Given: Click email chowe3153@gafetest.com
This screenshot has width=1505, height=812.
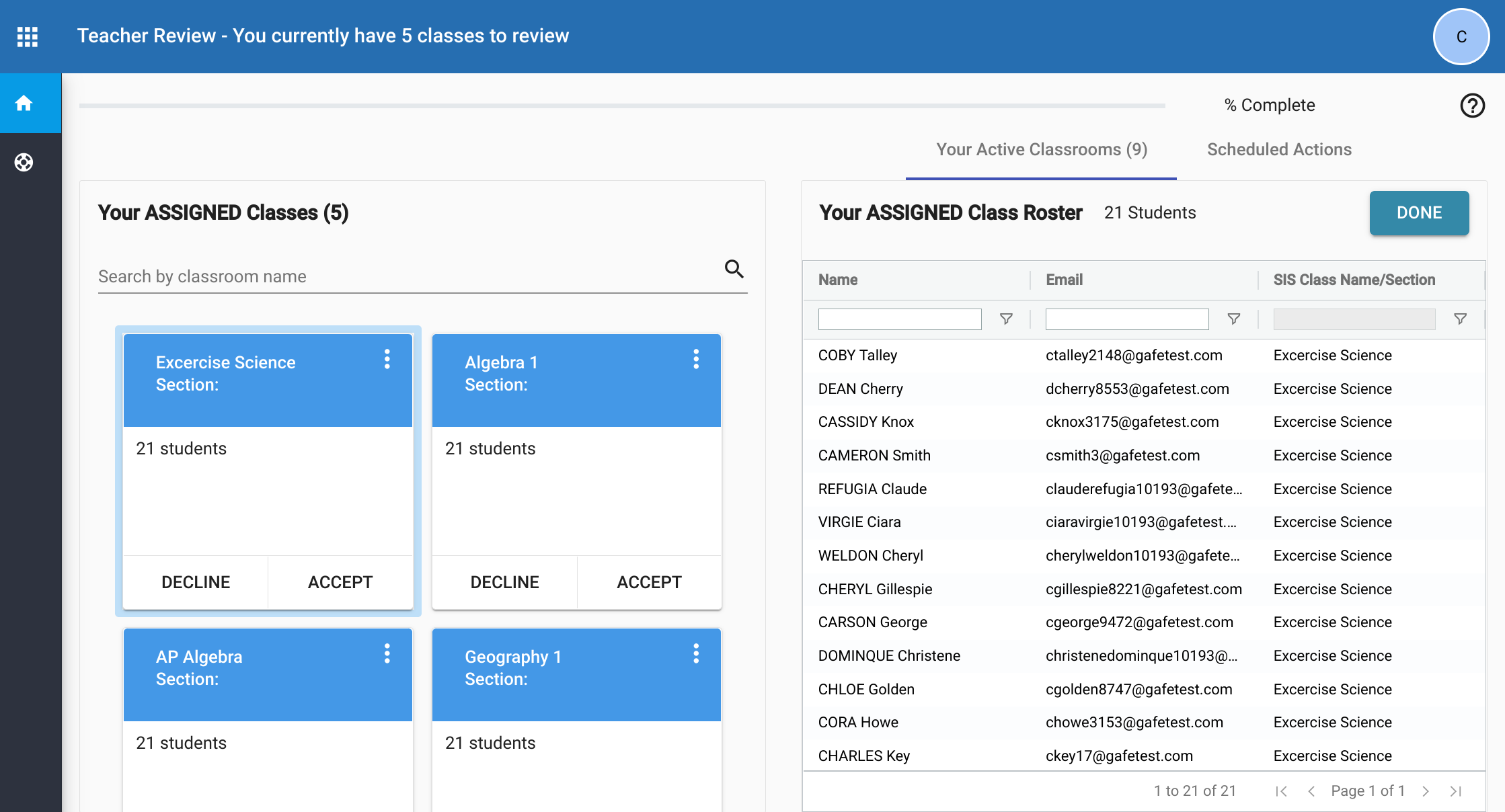Looking at the screenshot, I should (x=1134, y=723).
